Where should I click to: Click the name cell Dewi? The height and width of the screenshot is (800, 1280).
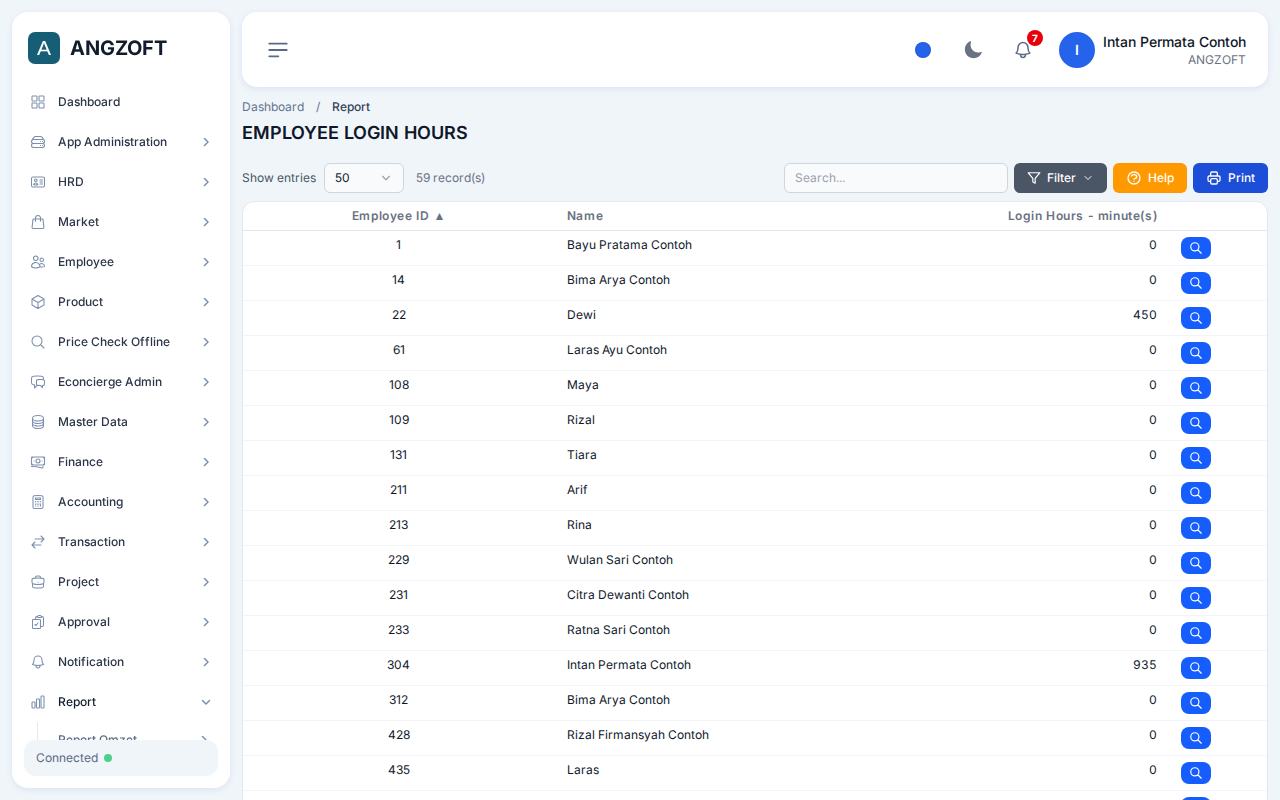click(x=581, y=315)
